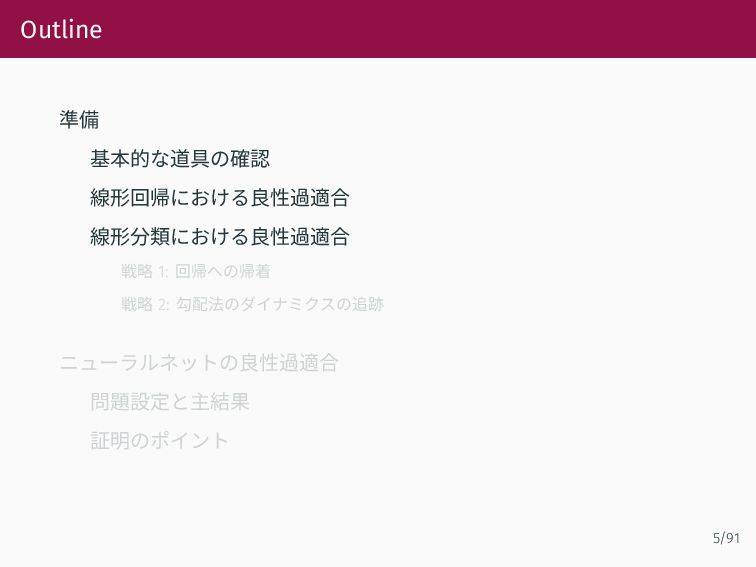Click the Outline slide title

[61, 29]
